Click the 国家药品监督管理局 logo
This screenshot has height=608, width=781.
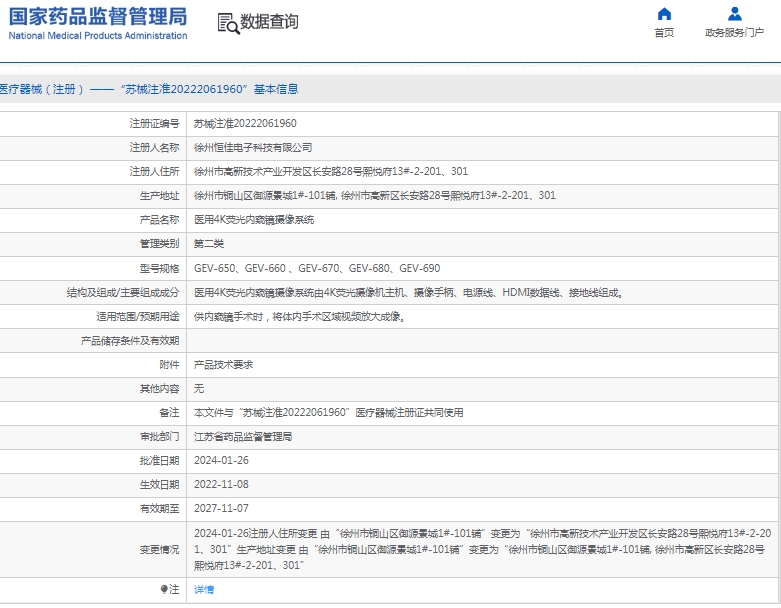[98, 23]
